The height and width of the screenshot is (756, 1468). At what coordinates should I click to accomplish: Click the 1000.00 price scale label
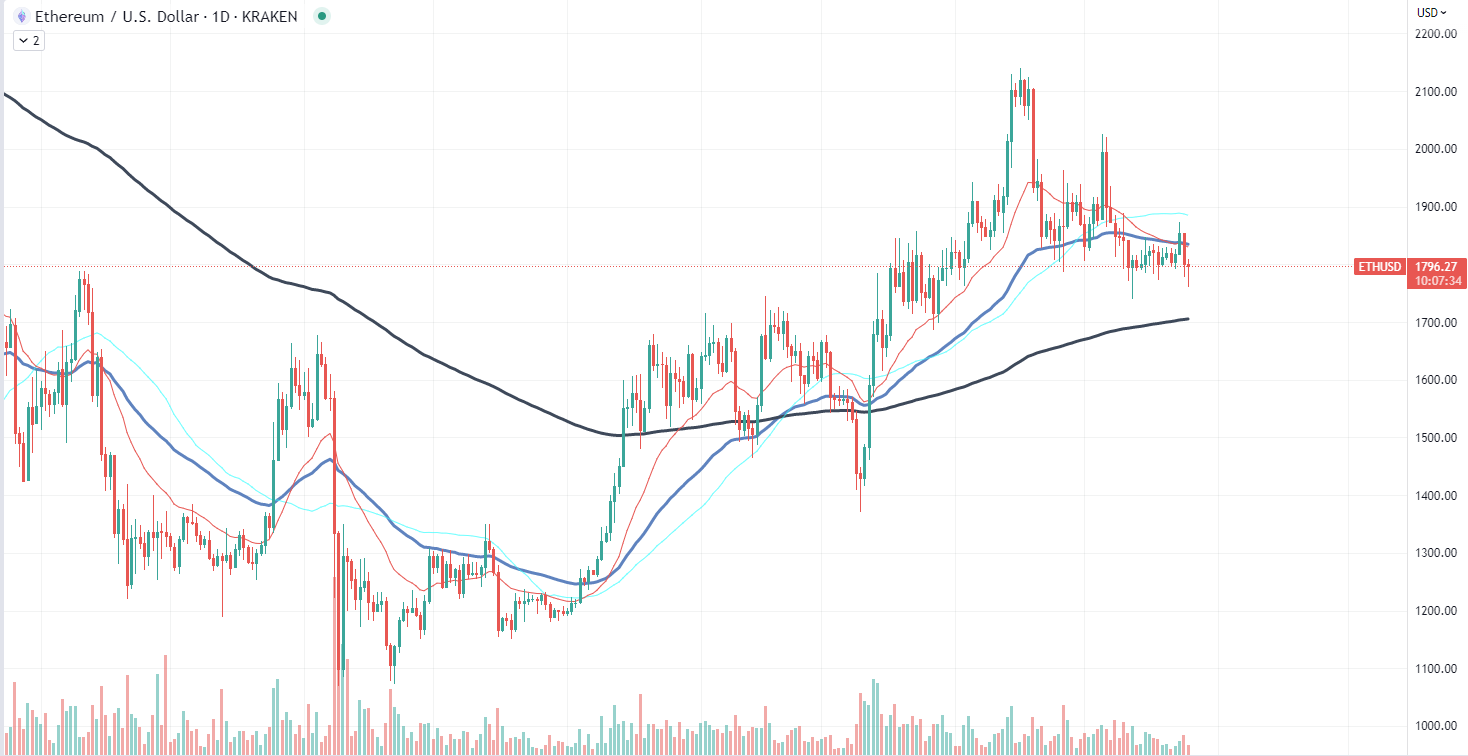(x=1434, y=726)
